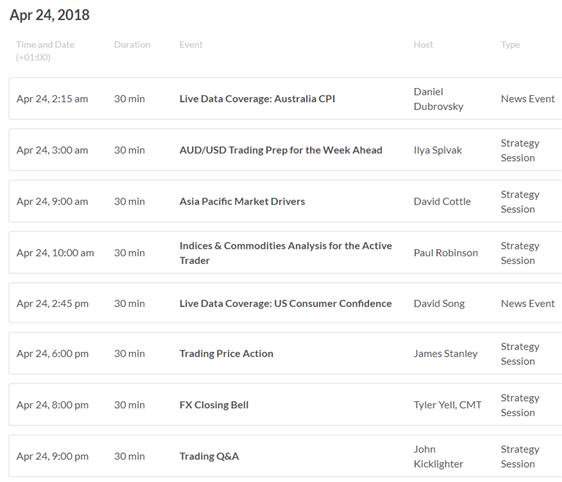Open FX Closing Bell event
Screen dimensions: 562x482
click(214, 405)
